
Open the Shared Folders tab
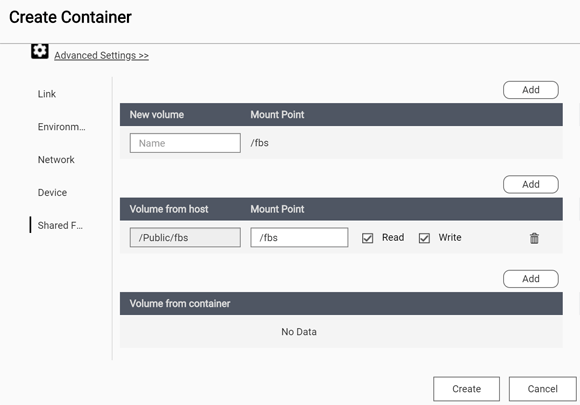tap(60, 225)
